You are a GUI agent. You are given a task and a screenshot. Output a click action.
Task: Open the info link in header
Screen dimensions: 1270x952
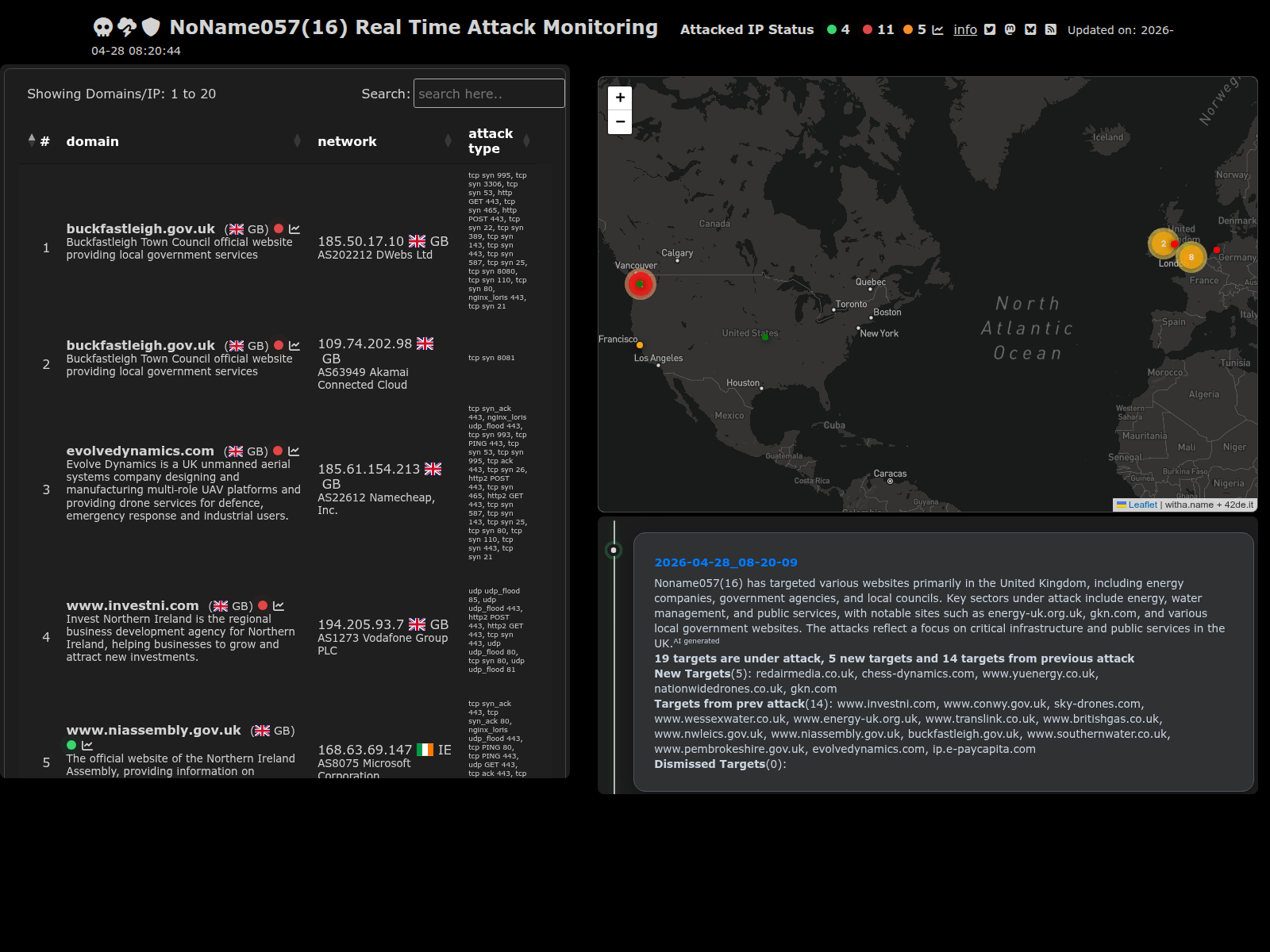click(x=965, y=29)
